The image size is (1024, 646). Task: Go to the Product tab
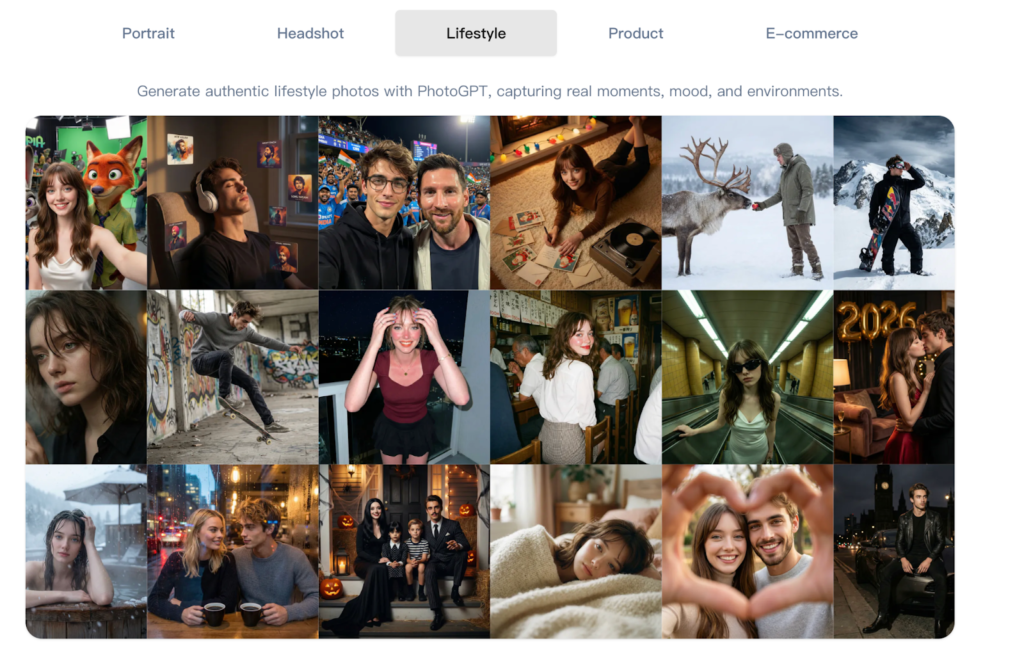(x=635, y=33)
